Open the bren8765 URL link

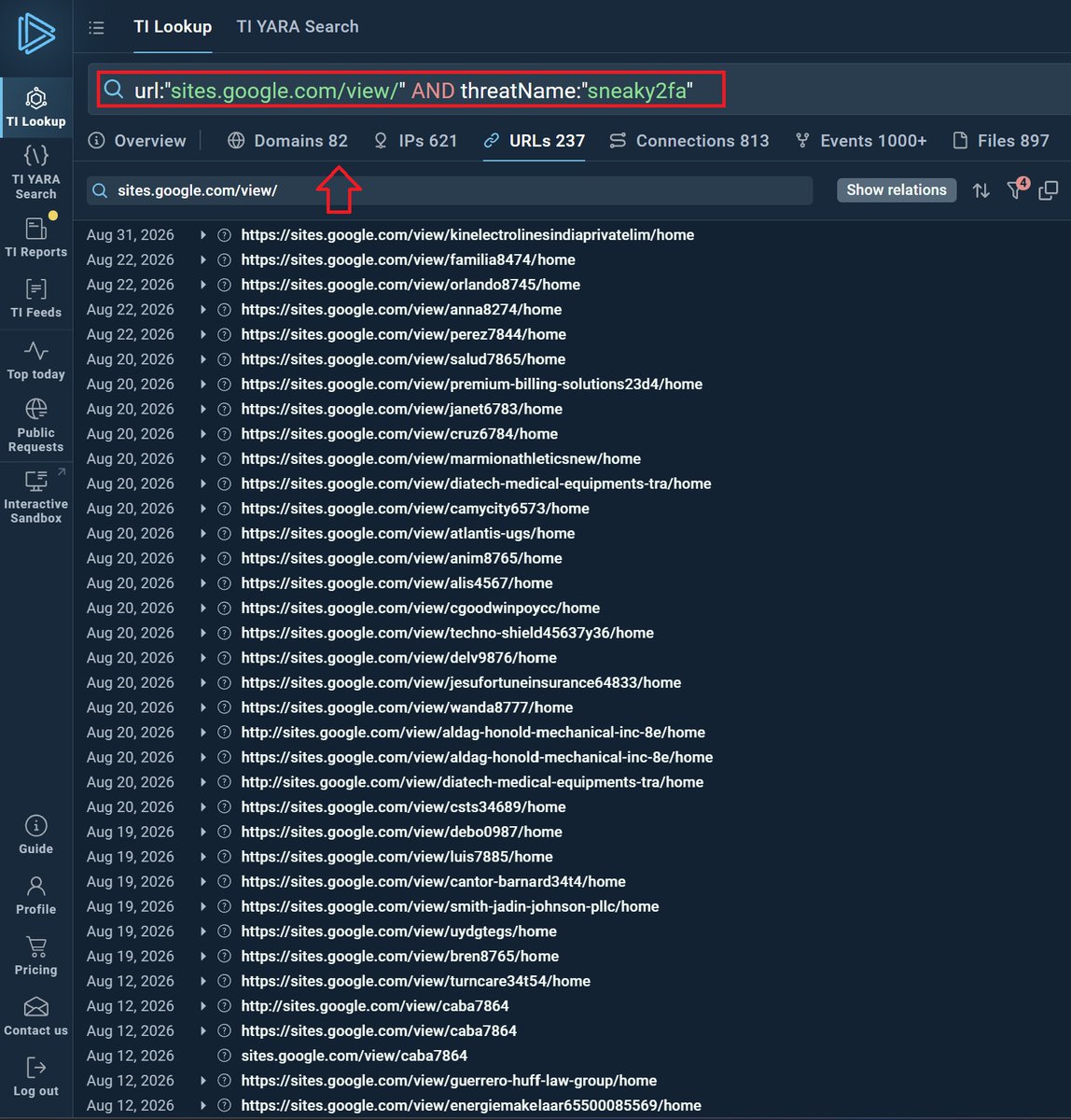pyautogui.click(x=400, y=957)
